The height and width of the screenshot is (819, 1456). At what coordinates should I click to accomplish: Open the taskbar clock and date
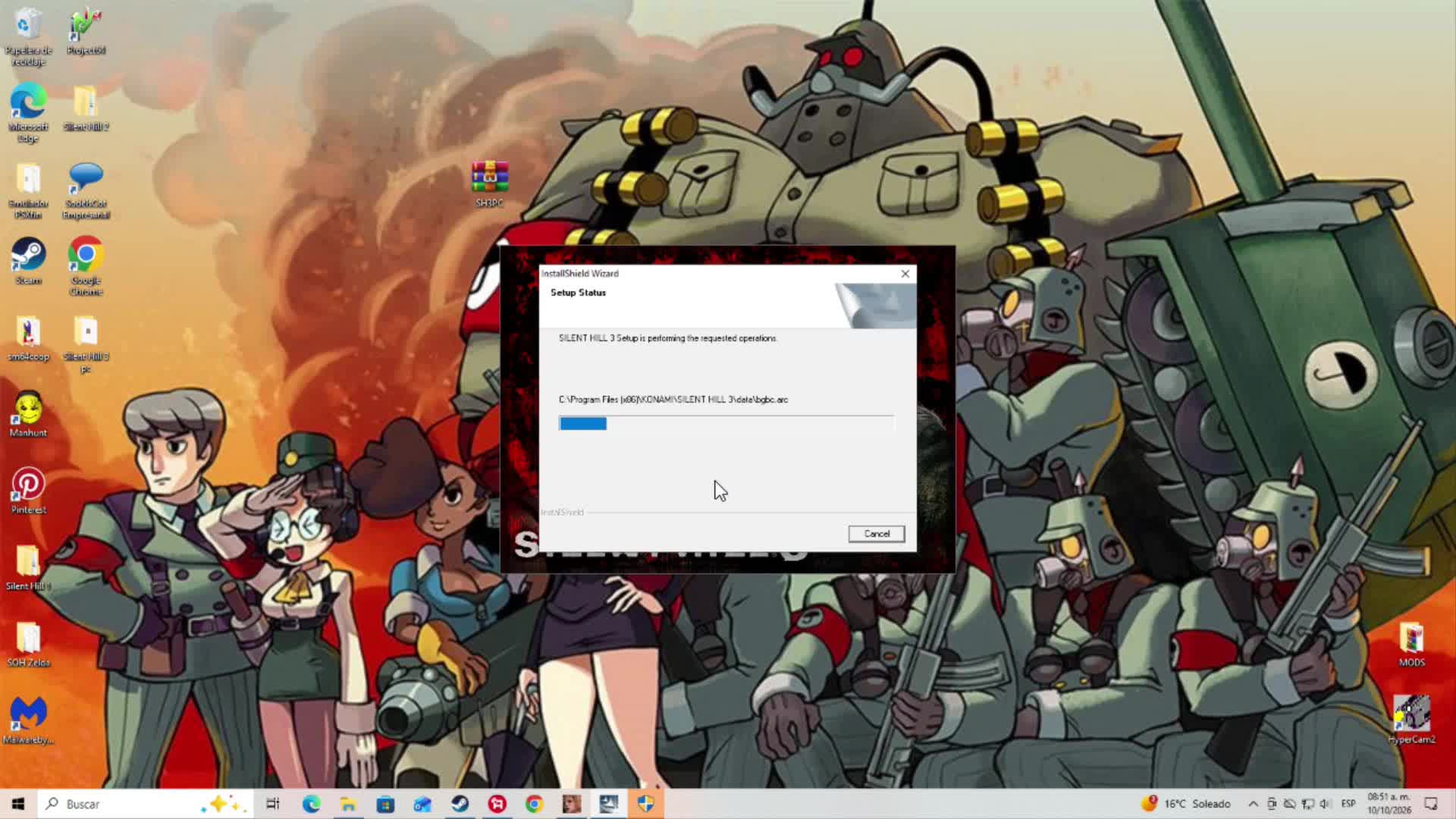1389,804
